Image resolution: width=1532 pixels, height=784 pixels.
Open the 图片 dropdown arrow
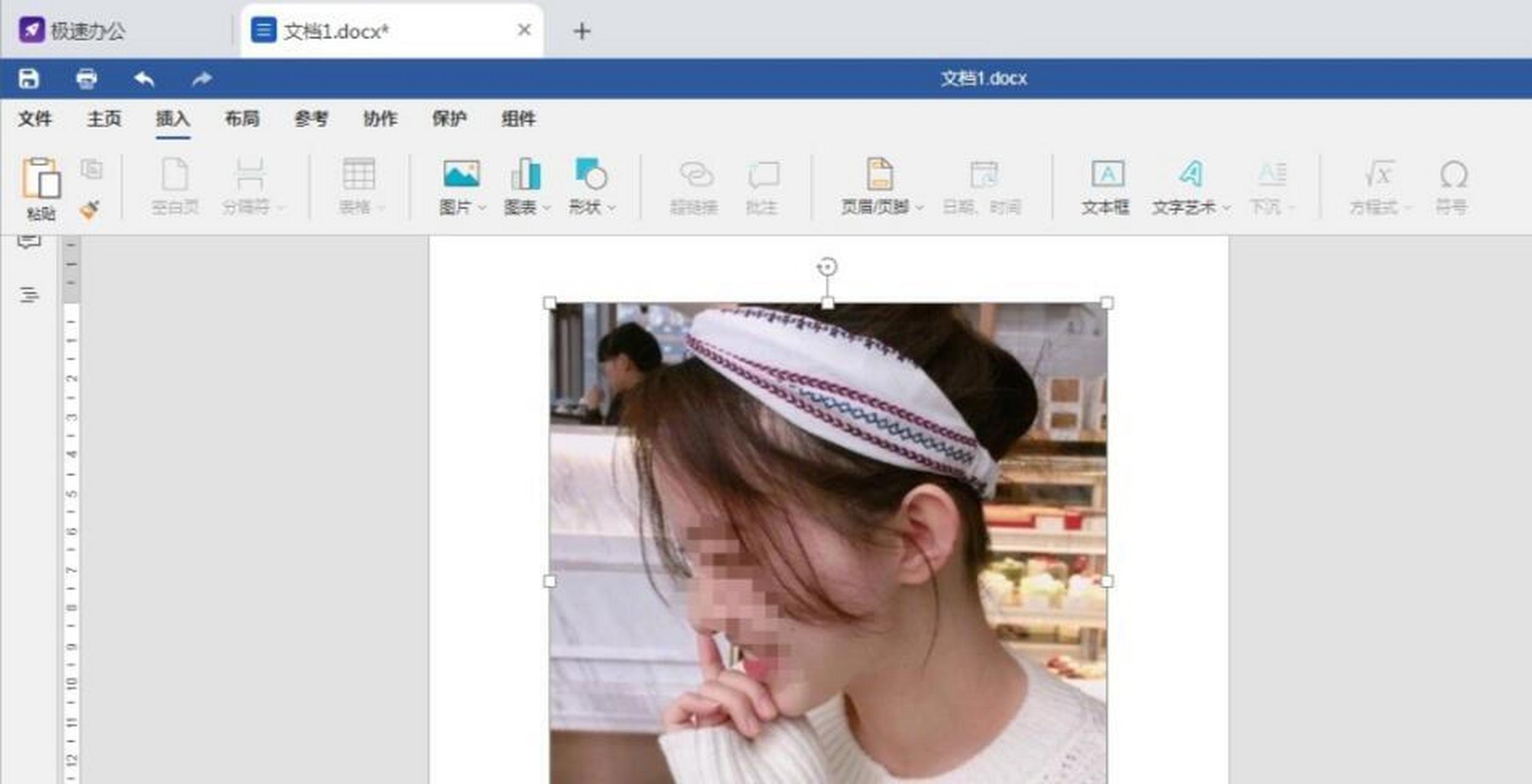(x=482, y=208)
